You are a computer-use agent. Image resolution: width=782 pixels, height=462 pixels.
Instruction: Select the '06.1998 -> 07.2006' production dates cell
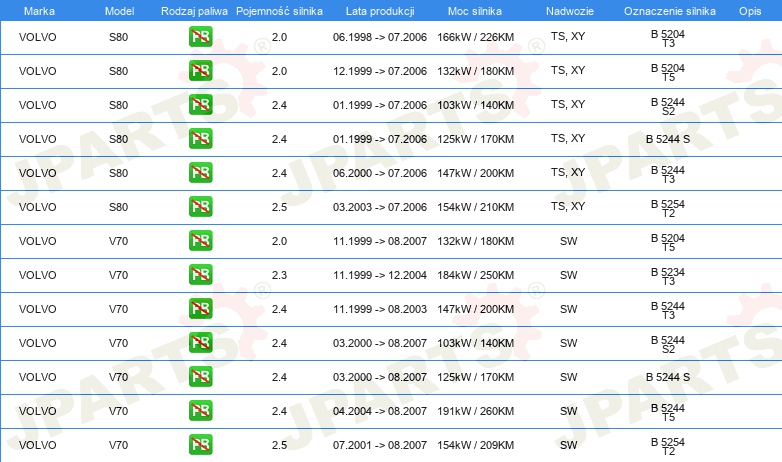pyautogui.click(x=380, y=37)
